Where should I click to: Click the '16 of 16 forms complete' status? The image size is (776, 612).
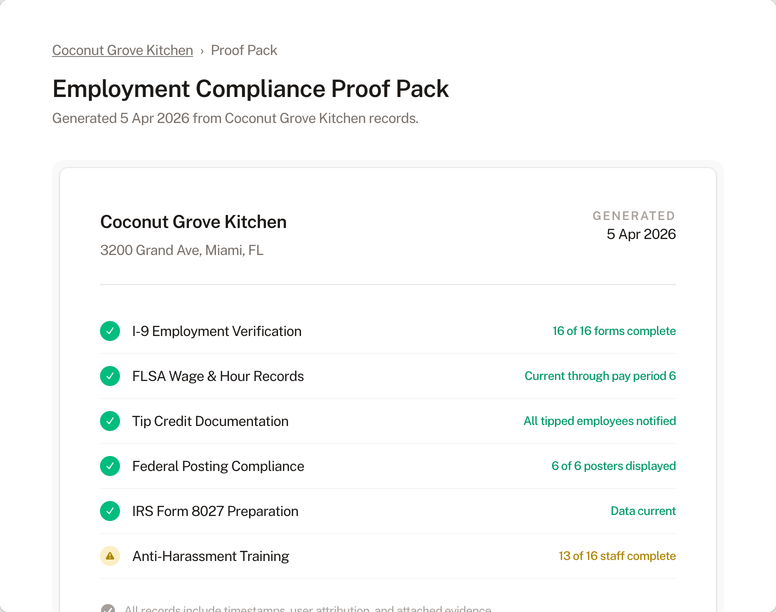tap(614, 331)
